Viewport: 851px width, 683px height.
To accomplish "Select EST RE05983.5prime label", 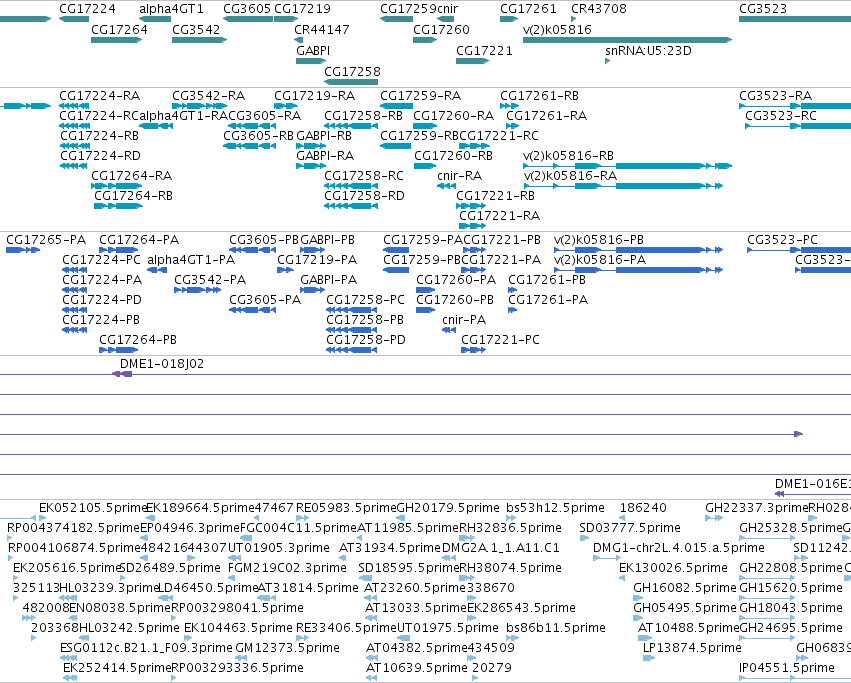I will click(x=346, y=508).
